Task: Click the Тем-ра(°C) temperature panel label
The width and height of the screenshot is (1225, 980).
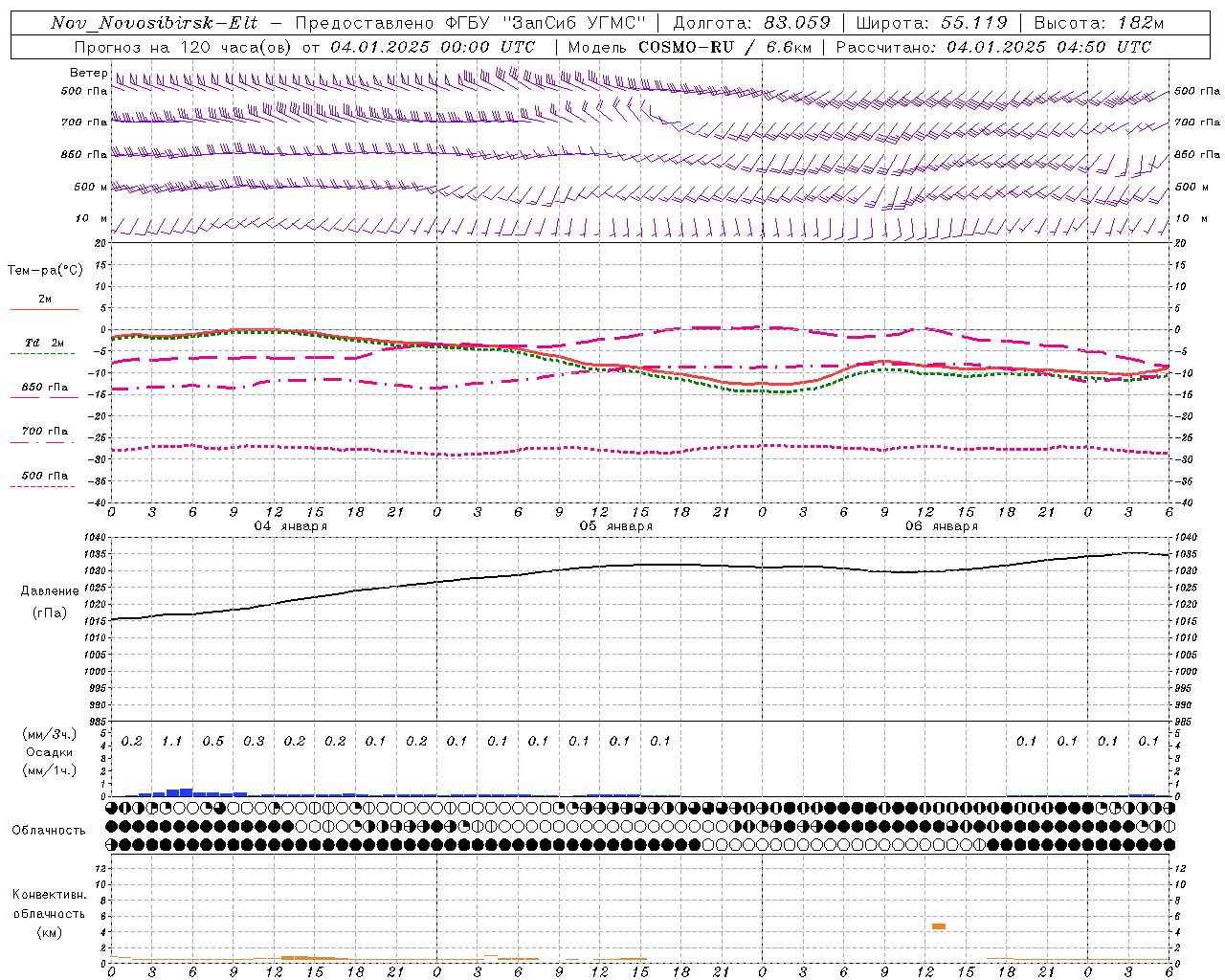Action: [x=46, y=271]
